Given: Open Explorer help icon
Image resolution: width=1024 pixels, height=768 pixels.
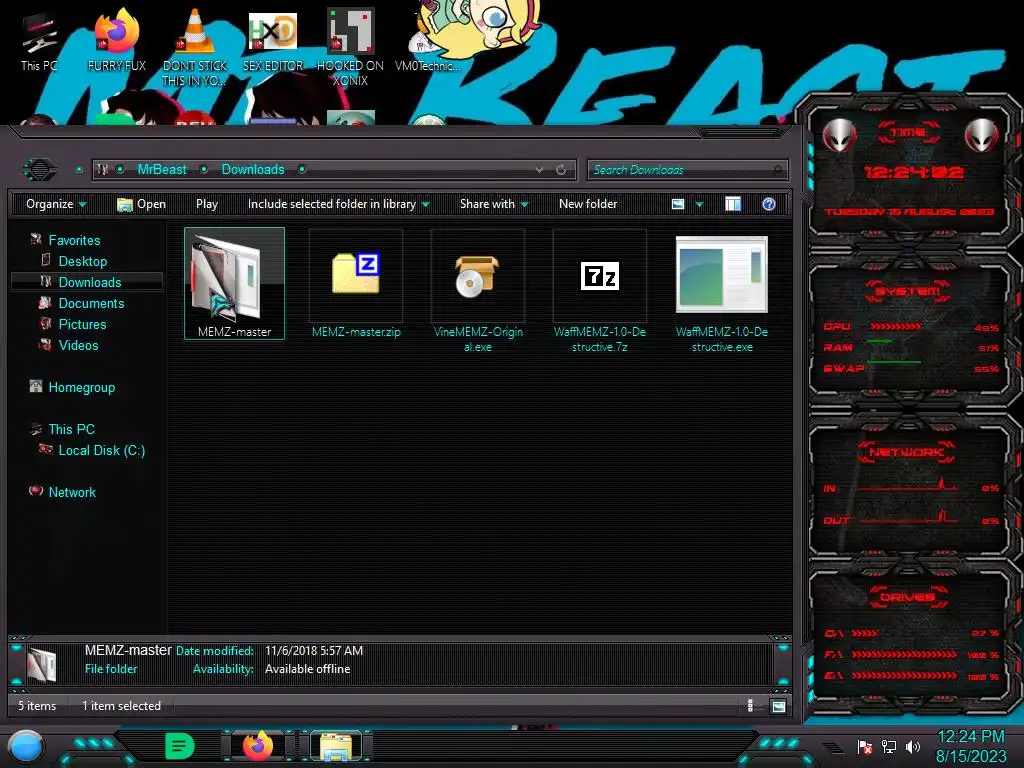Looking at the screenshot, I should (x=769, y=204).
